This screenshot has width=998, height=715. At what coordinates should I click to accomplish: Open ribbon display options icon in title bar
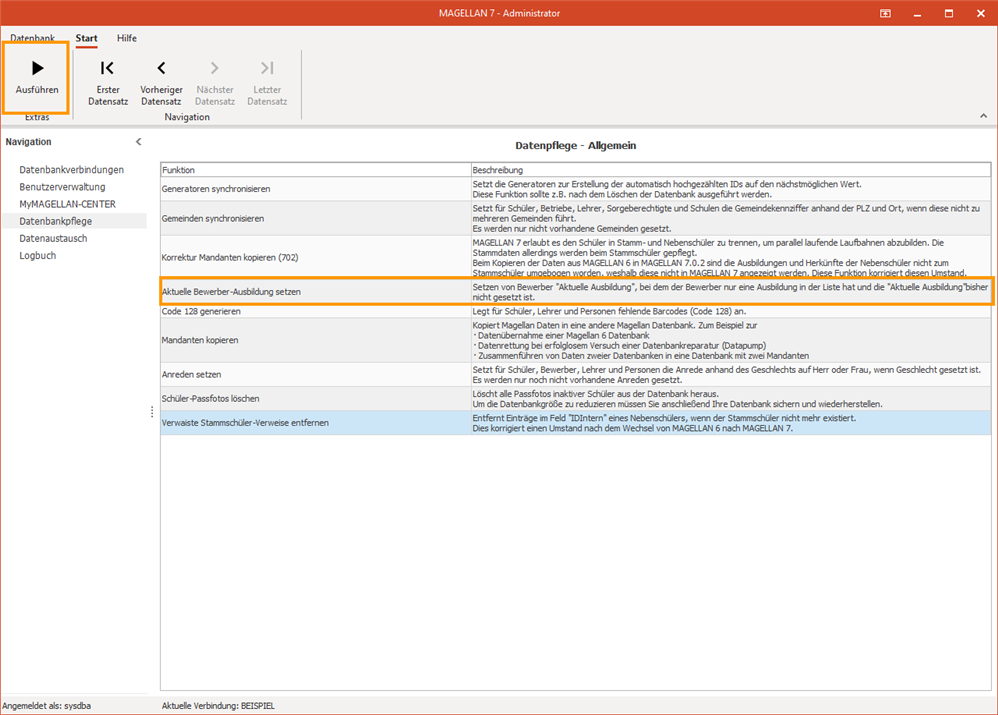(885, 13)
